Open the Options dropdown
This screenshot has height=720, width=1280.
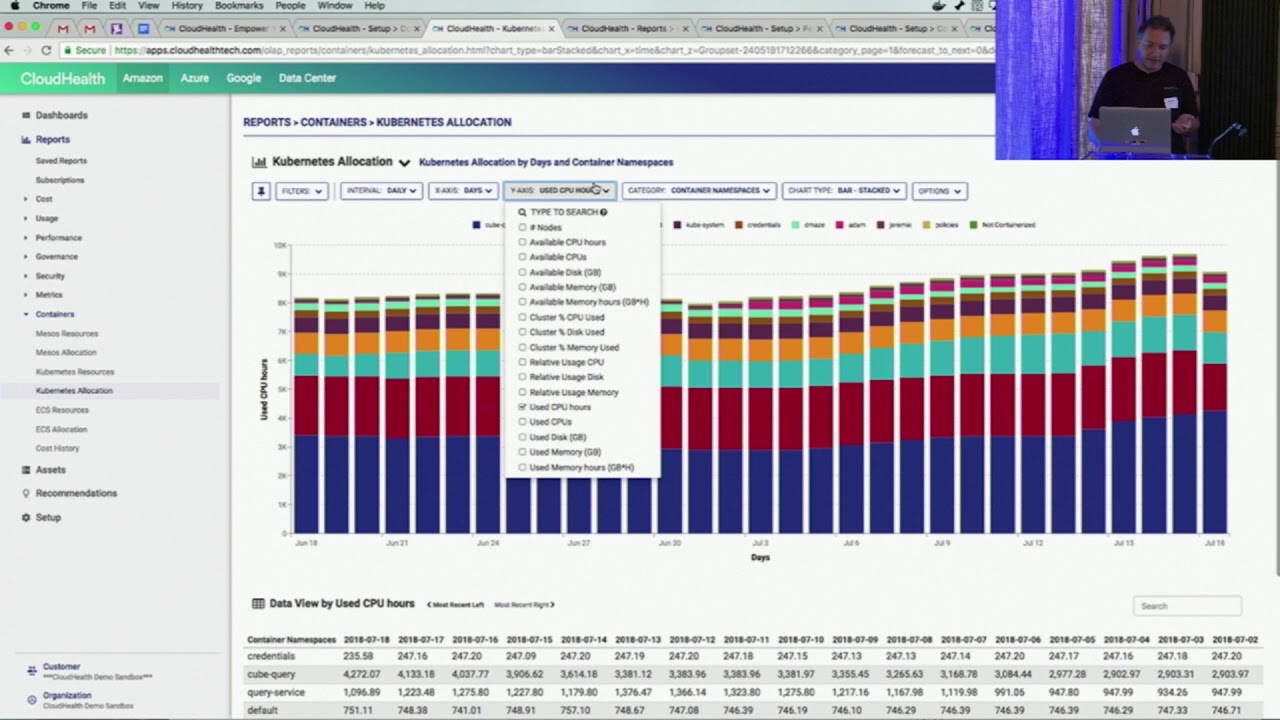tap(939, 191)
